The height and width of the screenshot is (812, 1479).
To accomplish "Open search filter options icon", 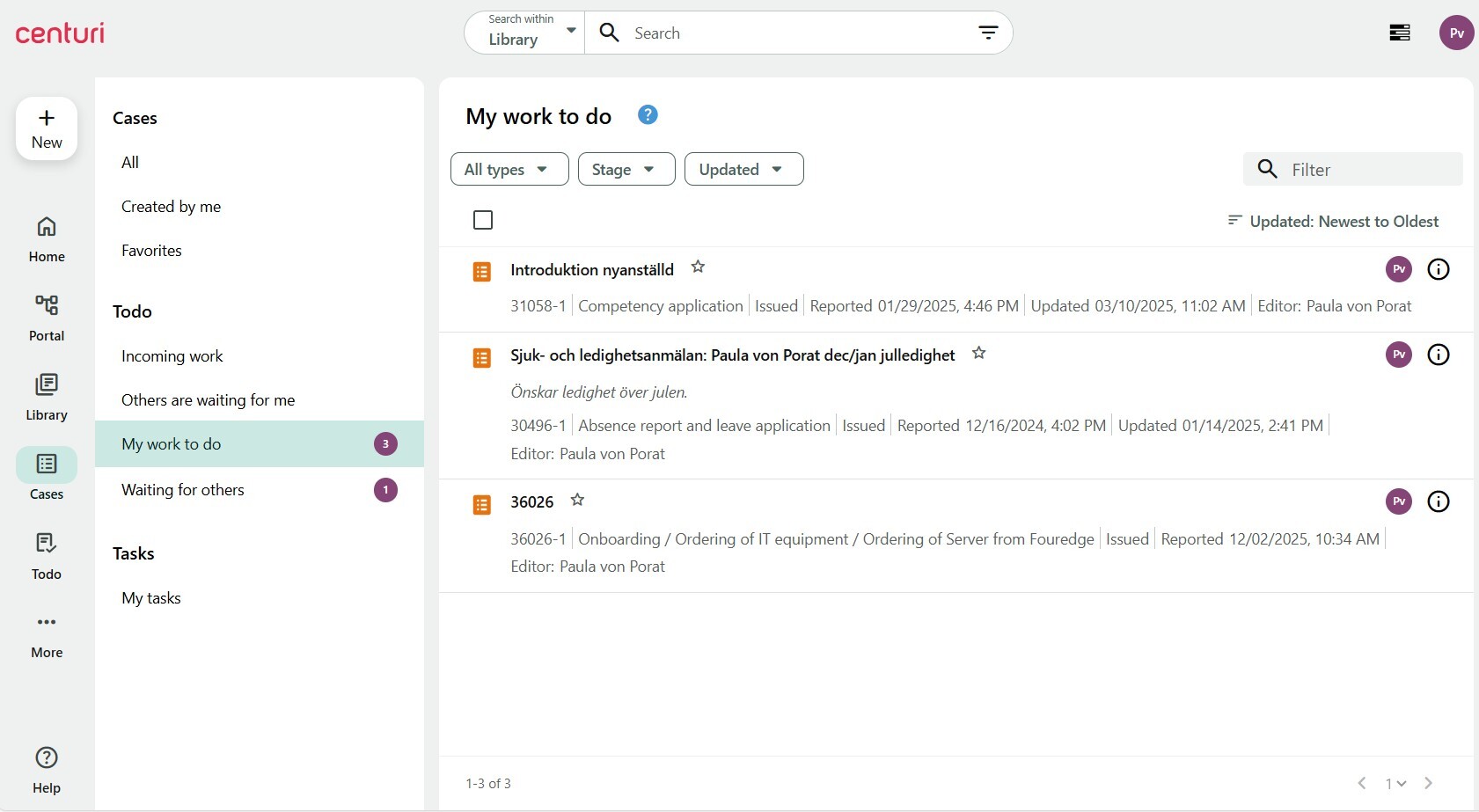I will (x=988, y=33).
